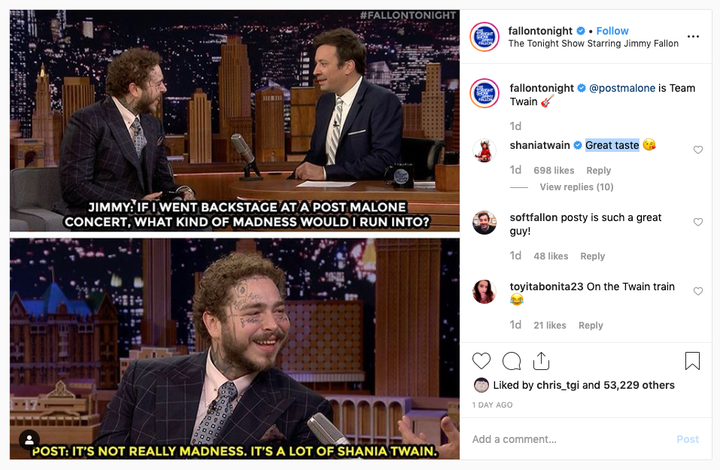
Task: View shaniatwain's profile avatar
Action: [484, 151]
